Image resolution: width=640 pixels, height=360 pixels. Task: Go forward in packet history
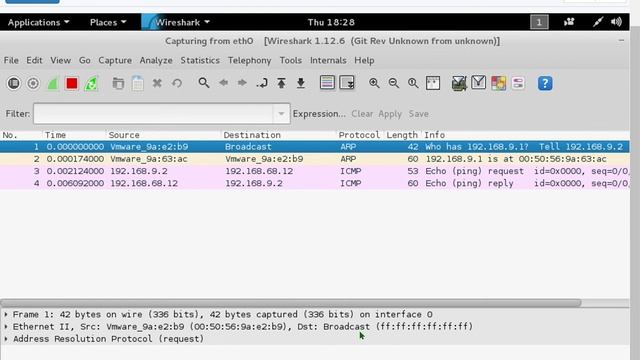242,83
